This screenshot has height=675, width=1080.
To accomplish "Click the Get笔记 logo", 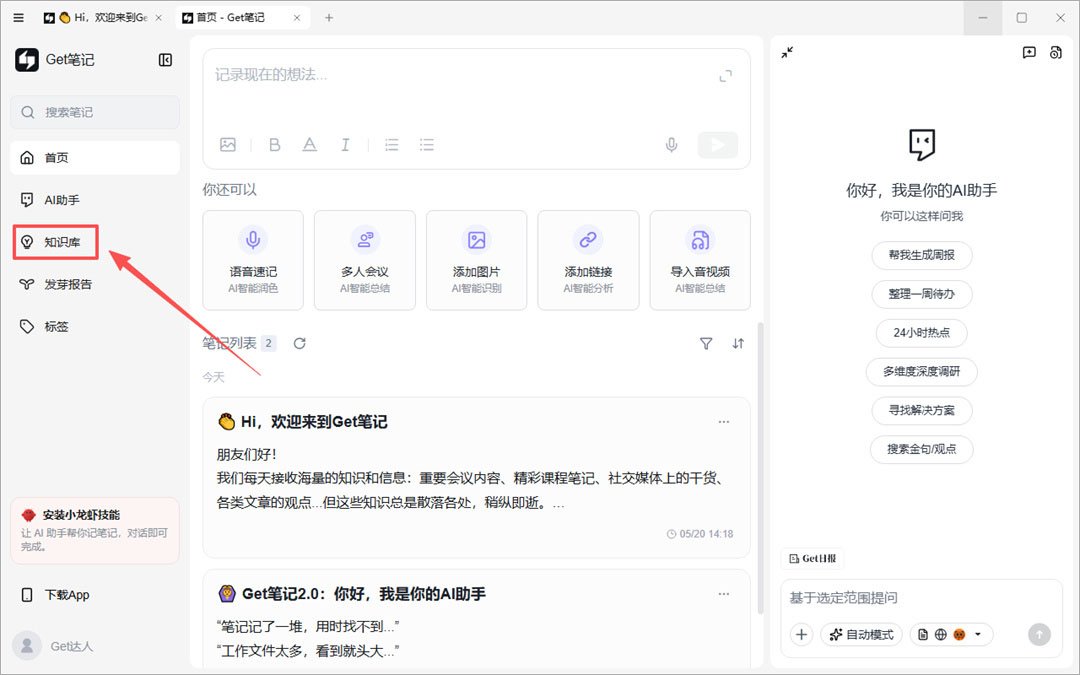I will point(28,60).
